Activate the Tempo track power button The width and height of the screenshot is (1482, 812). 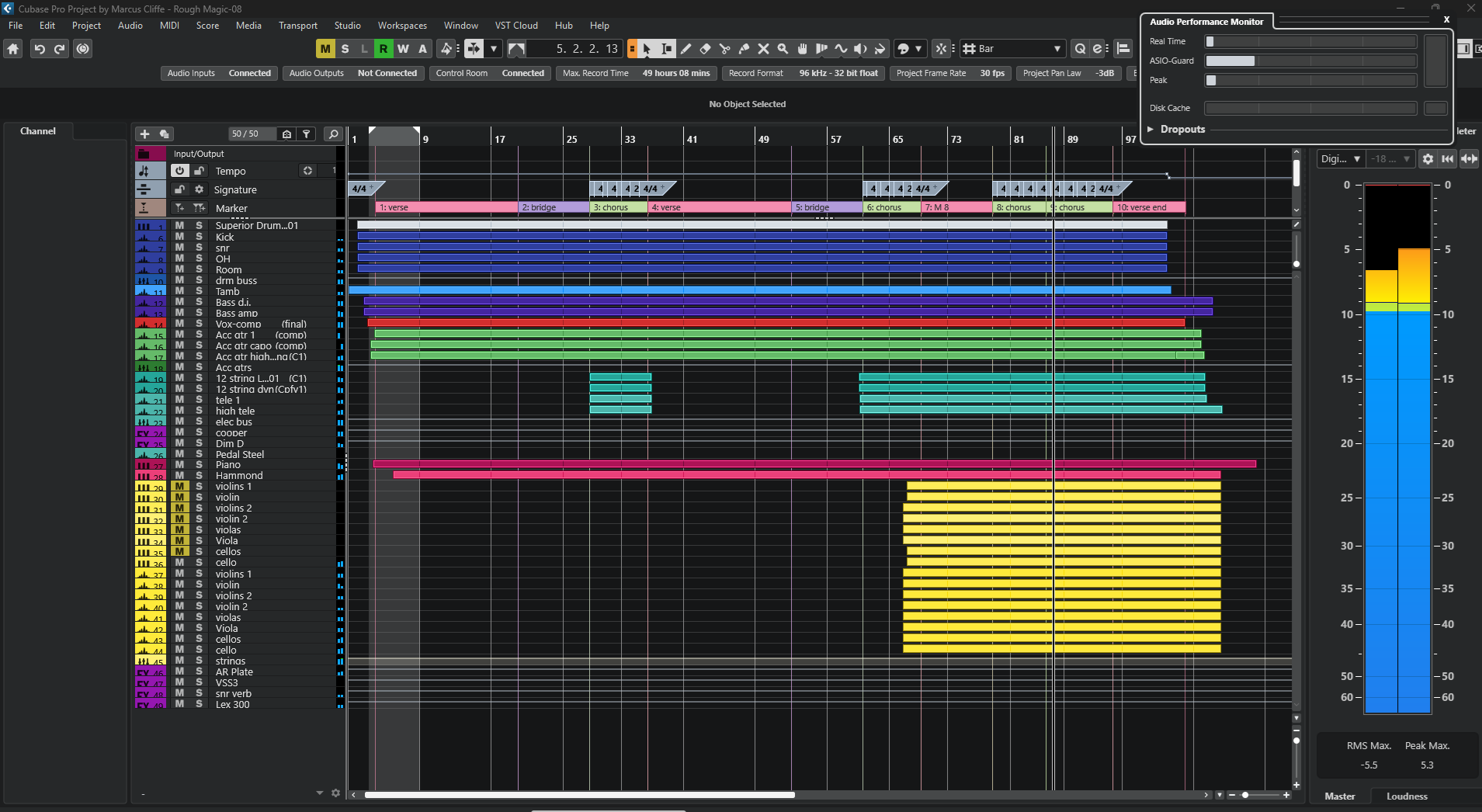180,171
